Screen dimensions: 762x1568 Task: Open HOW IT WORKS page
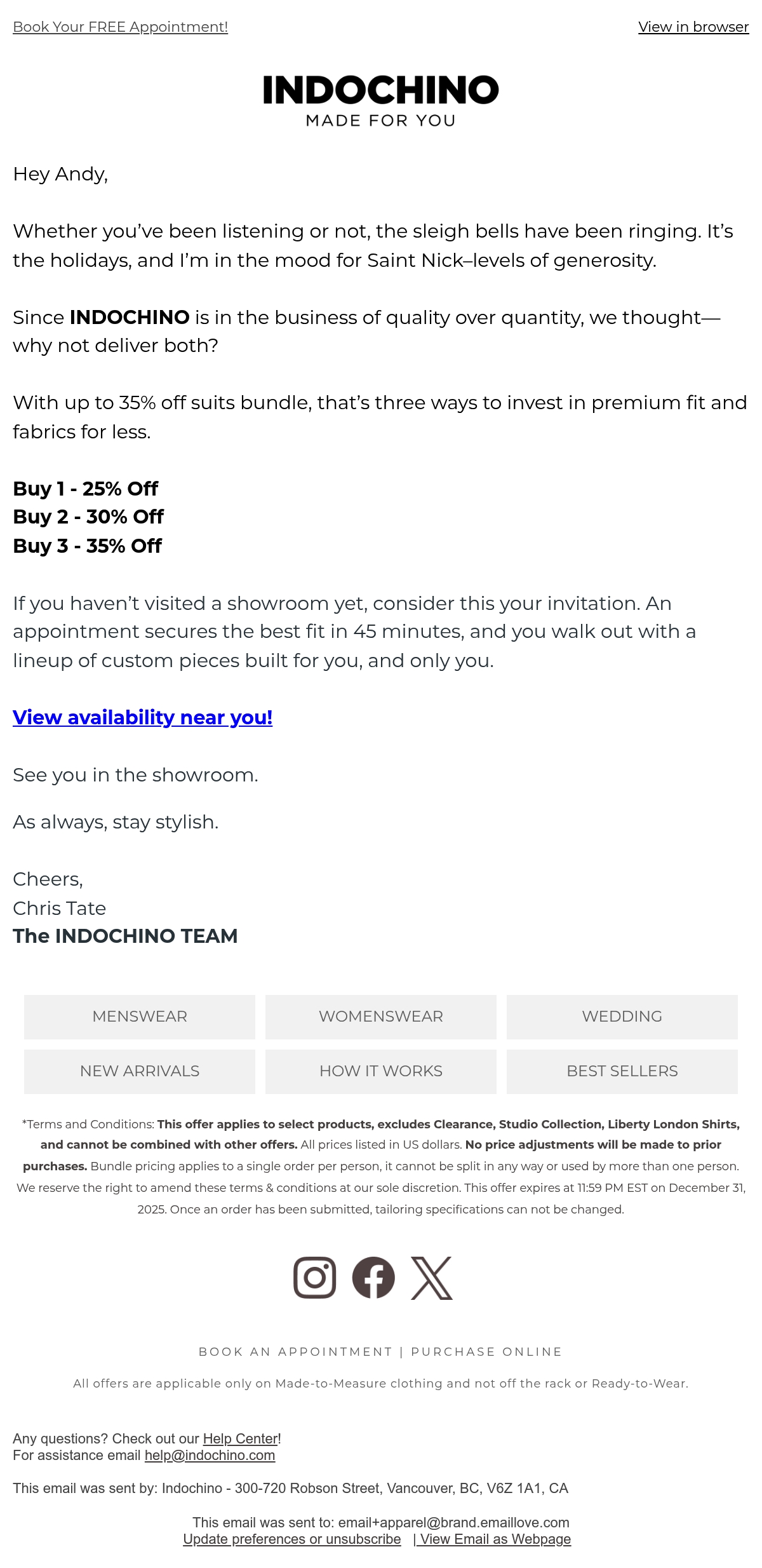(381, 1071)
